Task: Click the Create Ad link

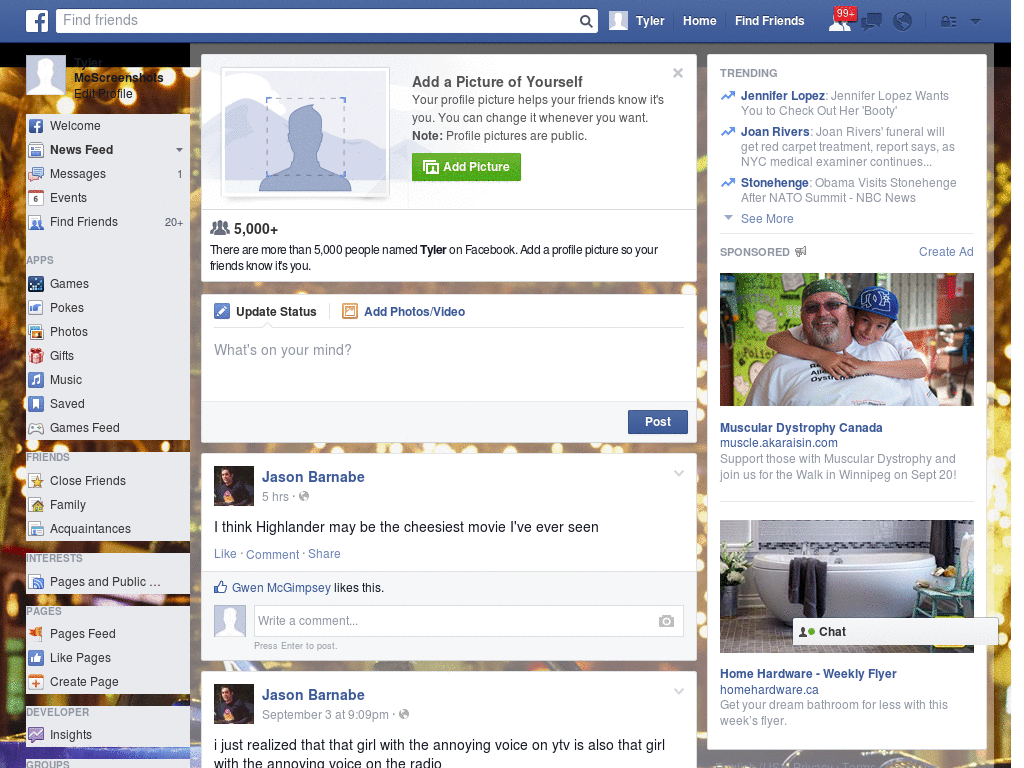Action: tap(946, 252)
